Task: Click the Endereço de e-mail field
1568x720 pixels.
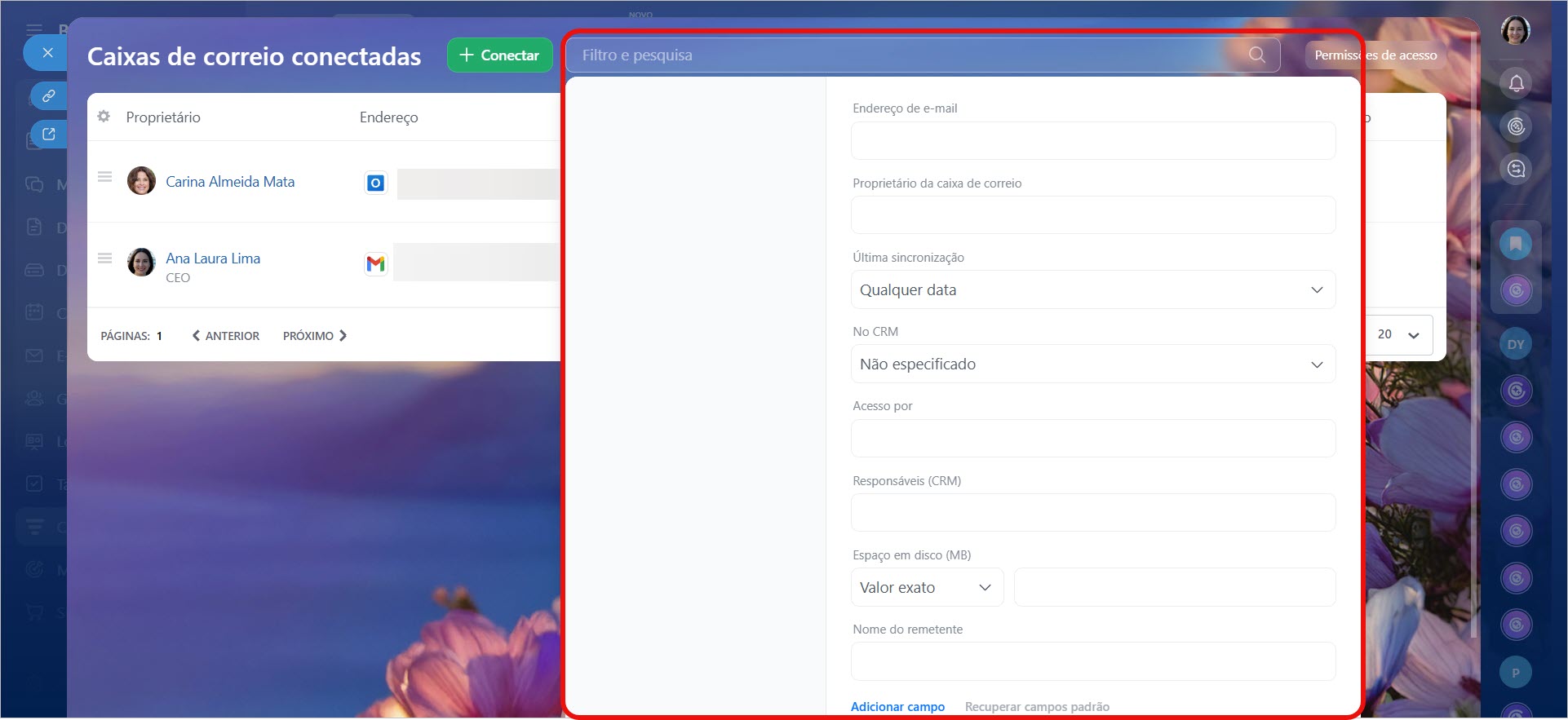Action: pyautogui.click(x=1092, y=141)
